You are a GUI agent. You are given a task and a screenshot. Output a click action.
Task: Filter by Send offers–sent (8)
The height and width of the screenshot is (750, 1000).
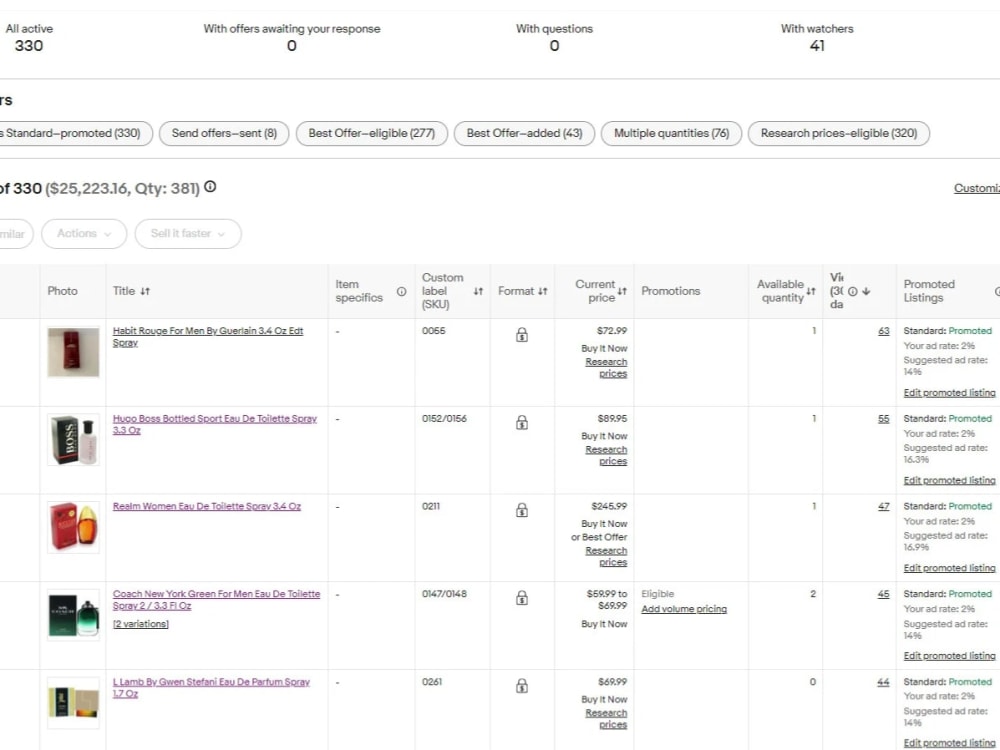point(224,133)
